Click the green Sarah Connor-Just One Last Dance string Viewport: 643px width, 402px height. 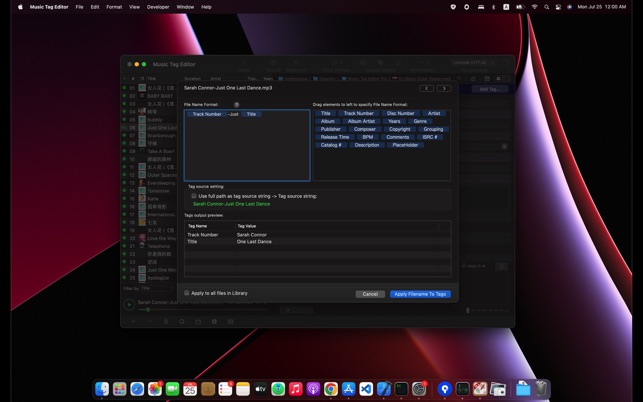click(231, 204)
